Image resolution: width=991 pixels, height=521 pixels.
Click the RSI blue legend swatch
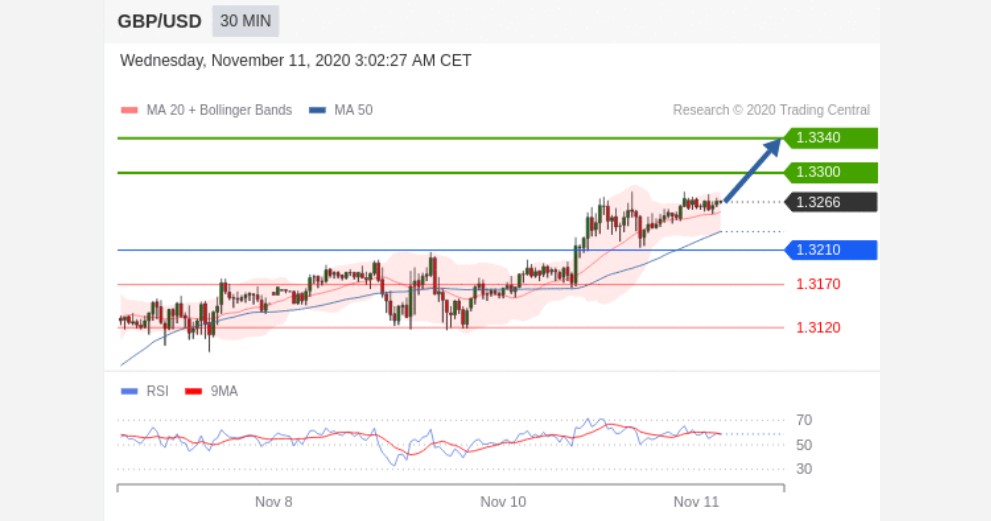[130, 391]
